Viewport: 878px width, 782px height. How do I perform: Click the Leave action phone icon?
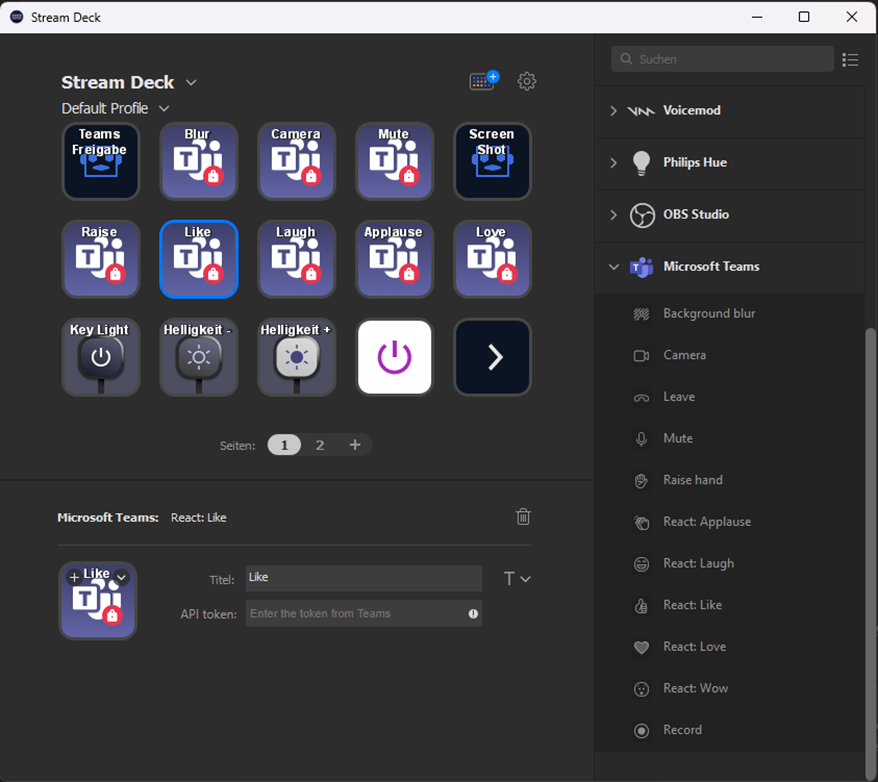coord(641,397)
